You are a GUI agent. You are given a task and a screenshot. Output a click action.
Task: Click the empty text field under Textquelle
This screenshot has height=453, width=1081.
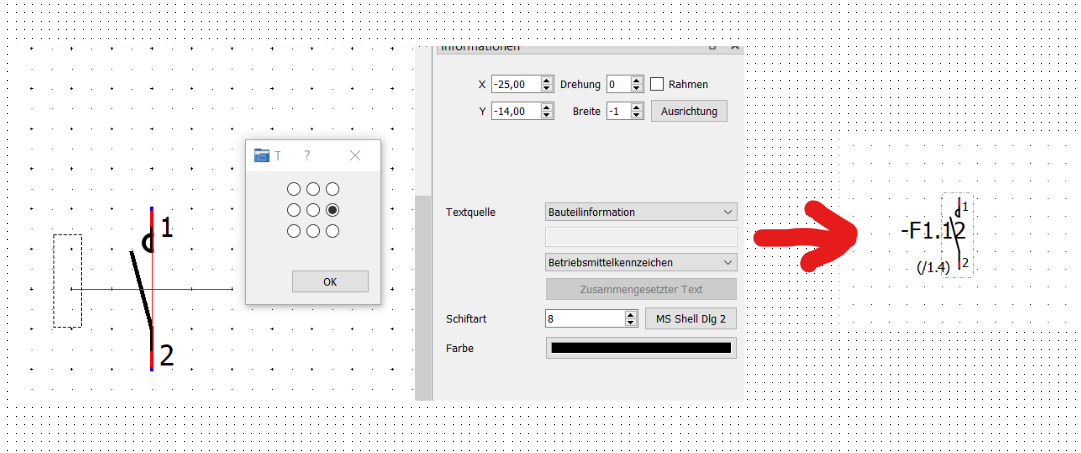pyautogui.click(x=641, y=236)
